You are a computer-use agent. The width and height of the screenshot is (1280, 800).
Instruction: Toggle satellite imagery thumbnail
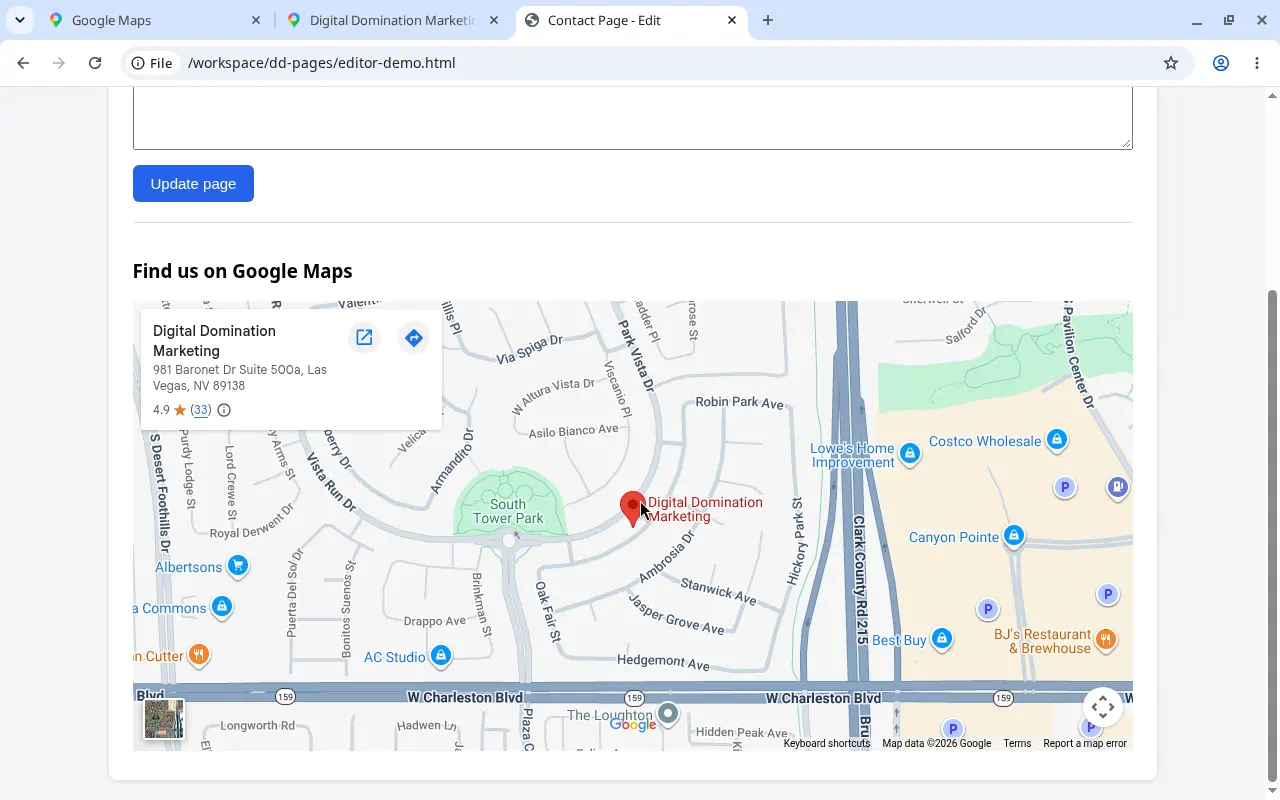[x=164, y=719]
